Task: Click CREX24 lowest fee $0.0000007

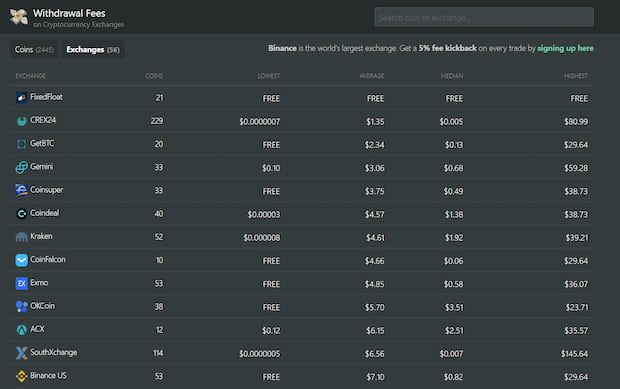Action: (x=260, y=122)
